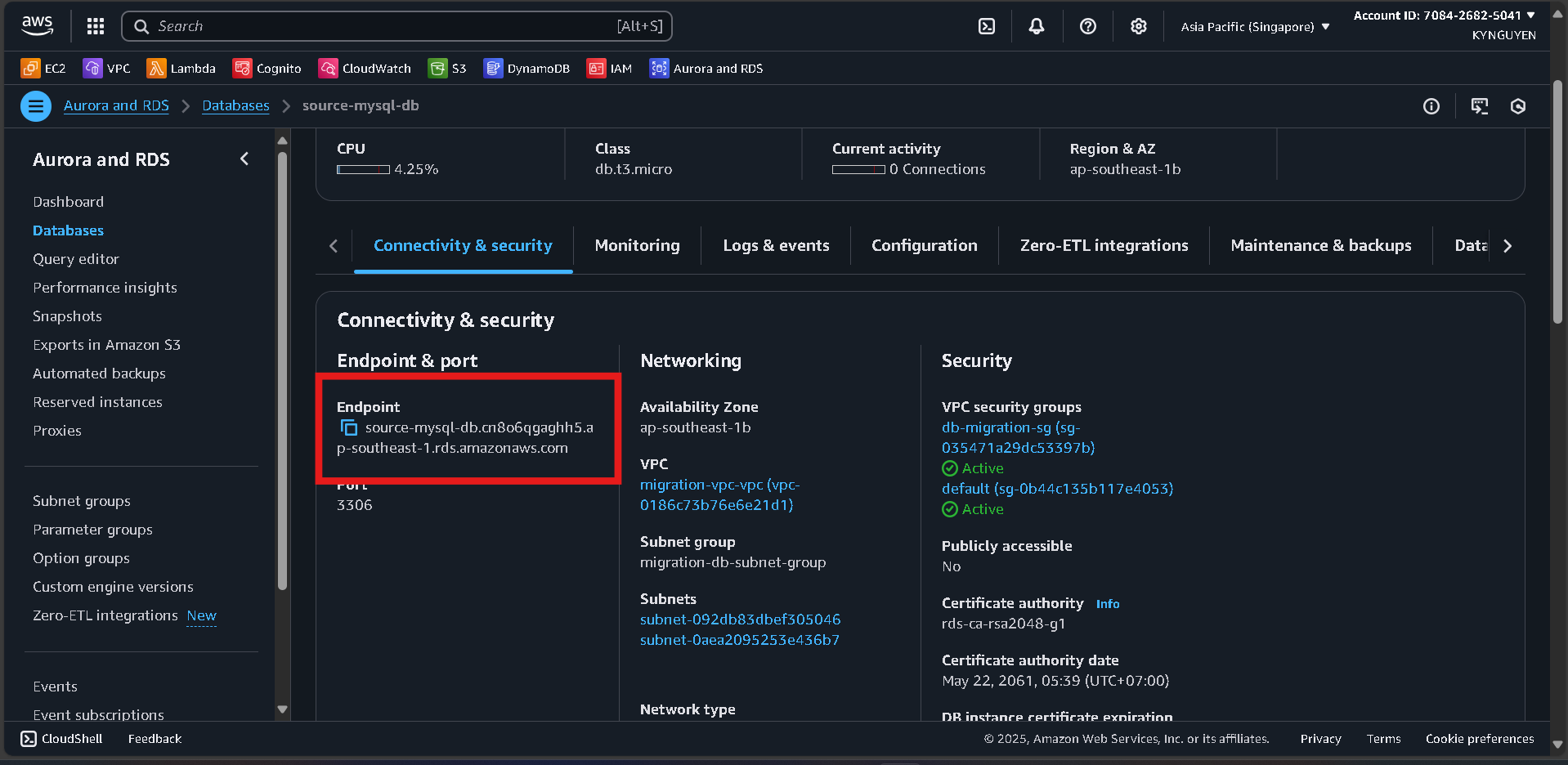Open the migration-vpc-vpc link
Image resolution: width=1568 pixels, height=765 pixels.
point(719,485)
